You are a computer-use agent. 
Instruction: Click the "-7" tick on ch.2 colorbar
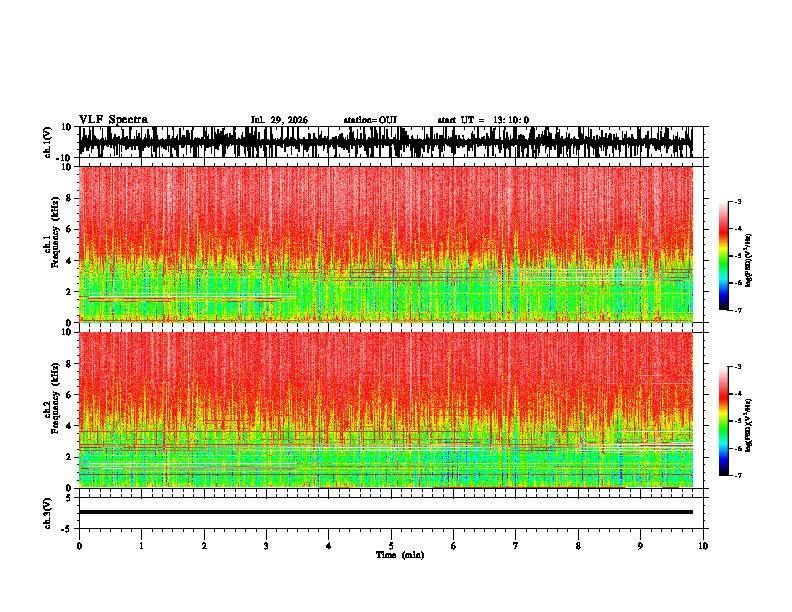[x=738, y=475]
